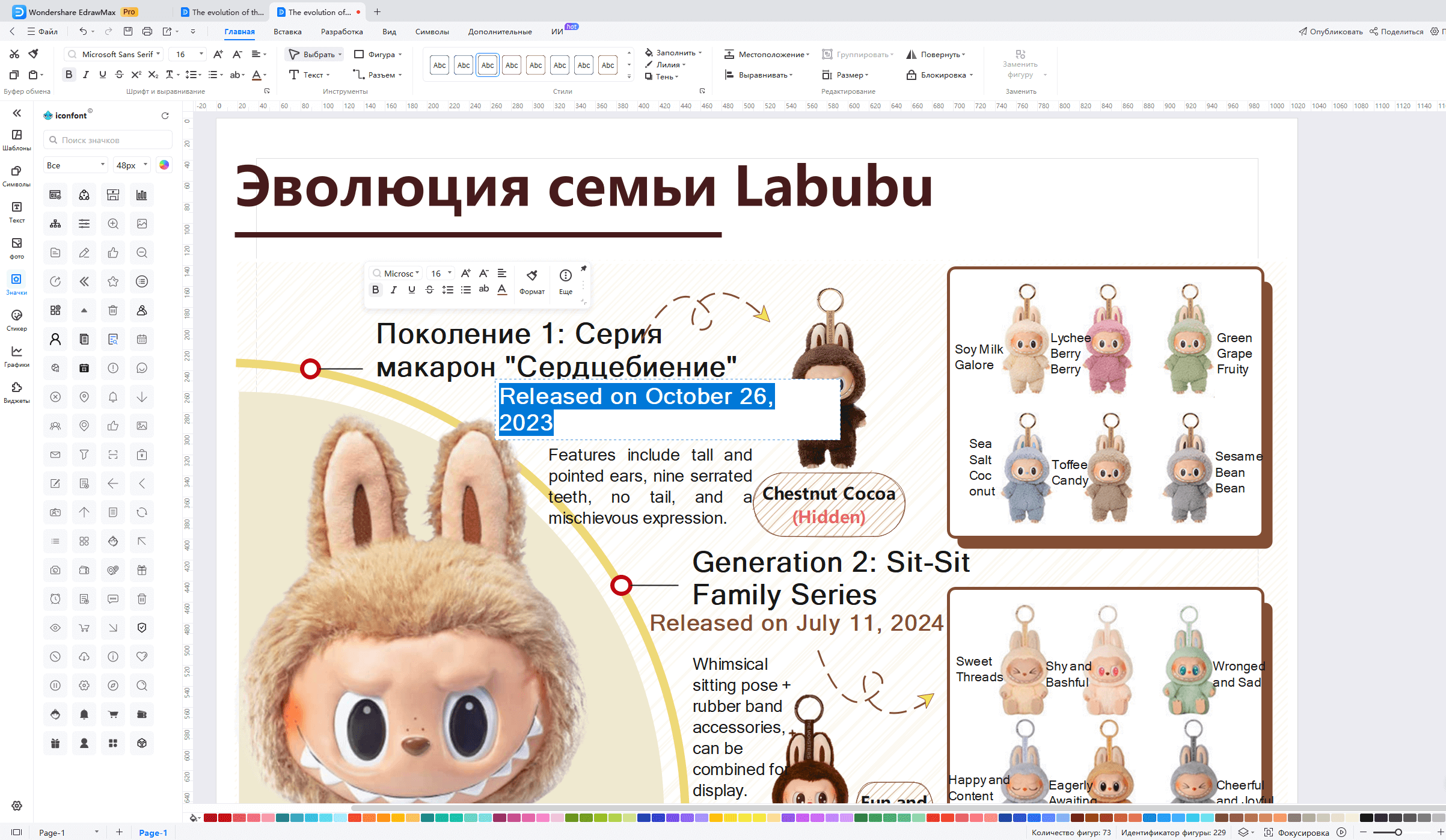Increase font size in ribbon
Viewport: 1446px width, 840px height.
(x=218, y=54)
